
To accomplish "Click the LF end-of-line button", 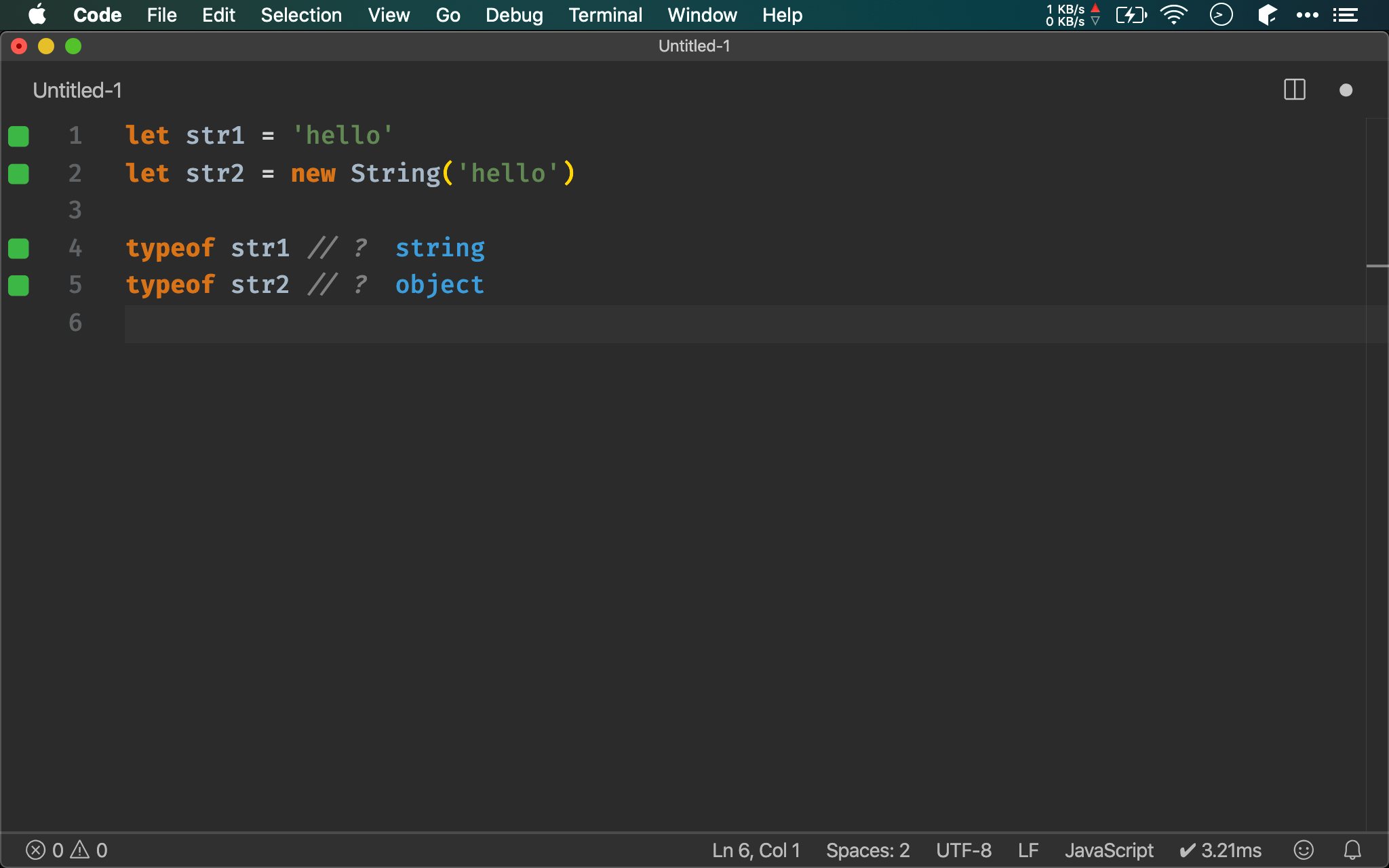I will click(1028, 850).
